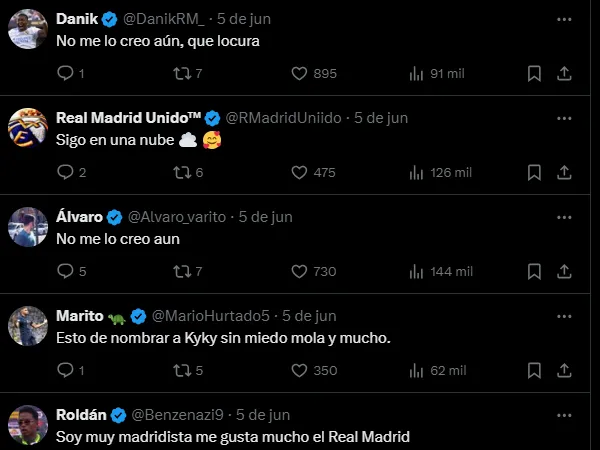Reply to Real Madrid Unido tweet

click(66, 172)
